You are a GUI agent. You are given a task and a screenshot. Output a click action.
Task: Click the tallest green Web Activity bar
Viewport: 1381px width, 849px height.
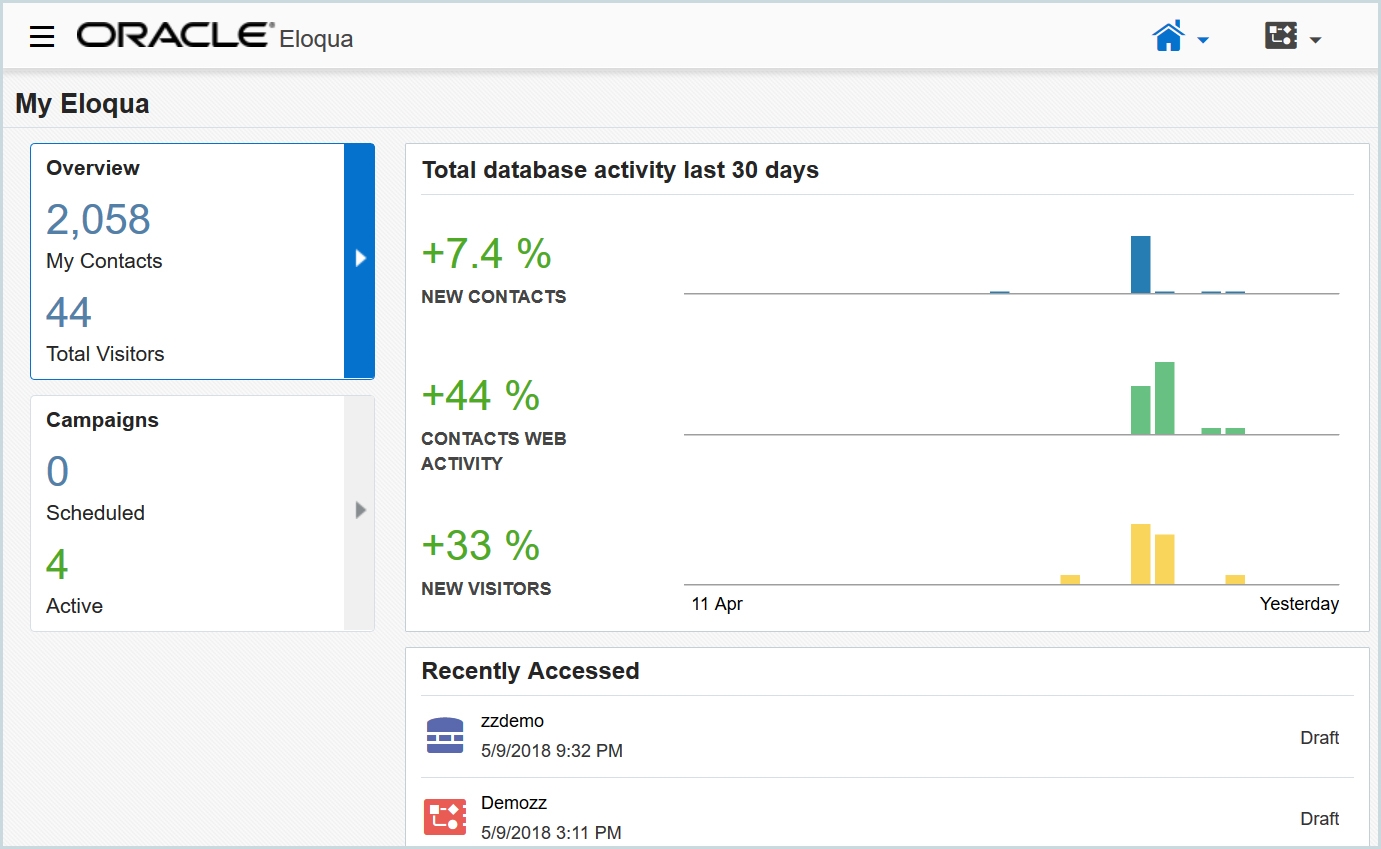(1164, 398)
